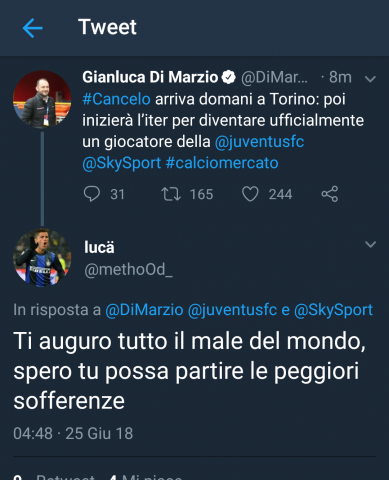This screenshot has width=389, height=480.
Task: Reply to Di Marzio's tweet via comment icon
Action: click(x=92, y=194)
